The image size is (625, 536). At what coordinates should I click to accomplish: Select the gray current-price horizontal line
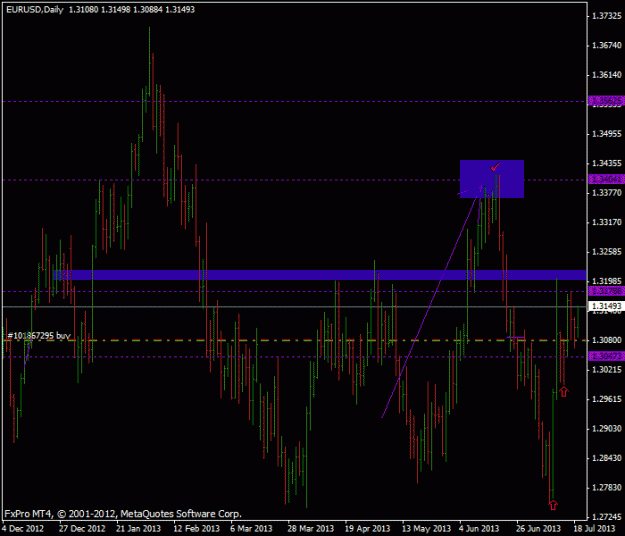pyautogui.click(x=294, y=306)
